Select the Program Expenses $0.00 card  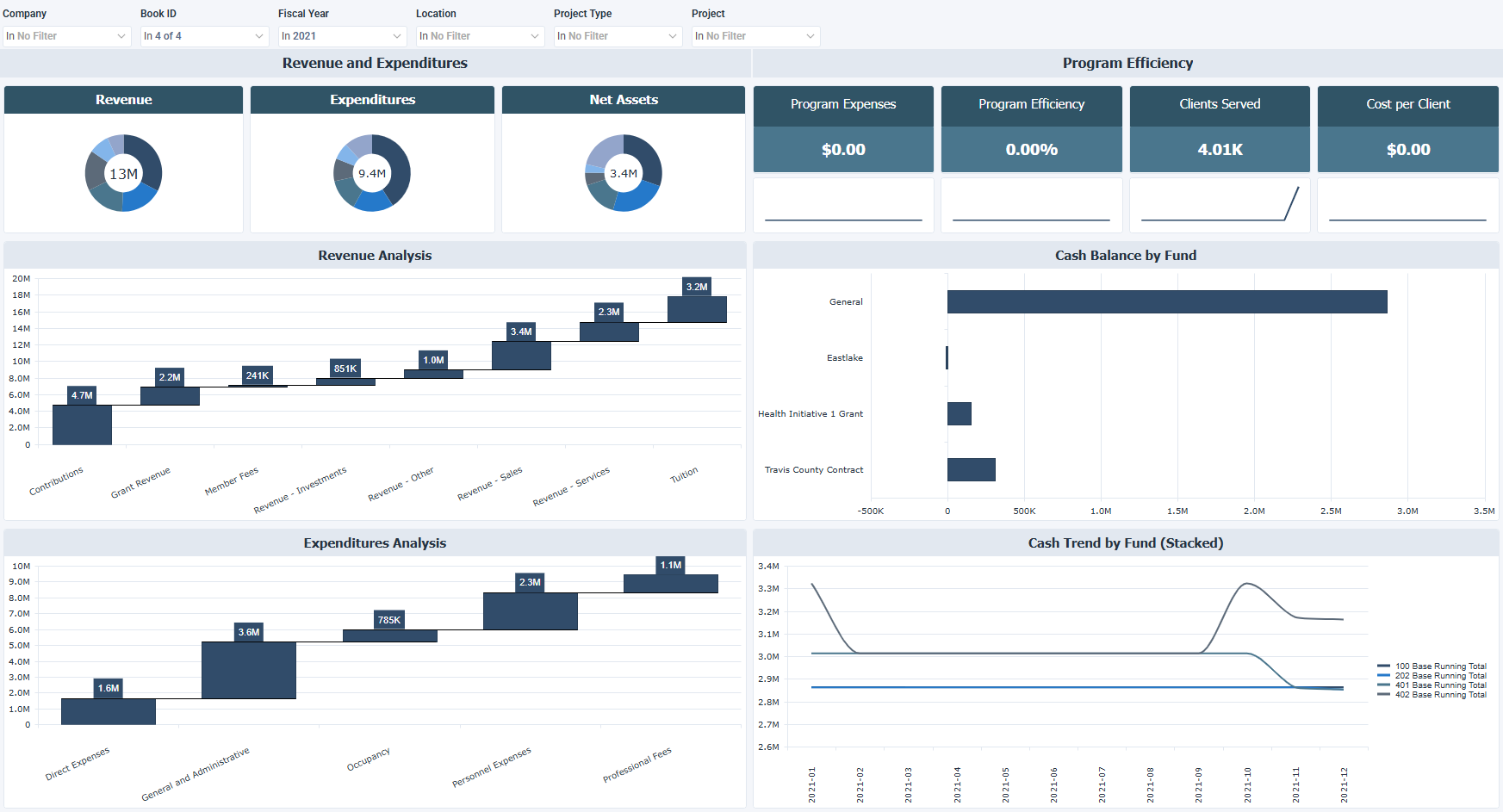pos(843,129)
